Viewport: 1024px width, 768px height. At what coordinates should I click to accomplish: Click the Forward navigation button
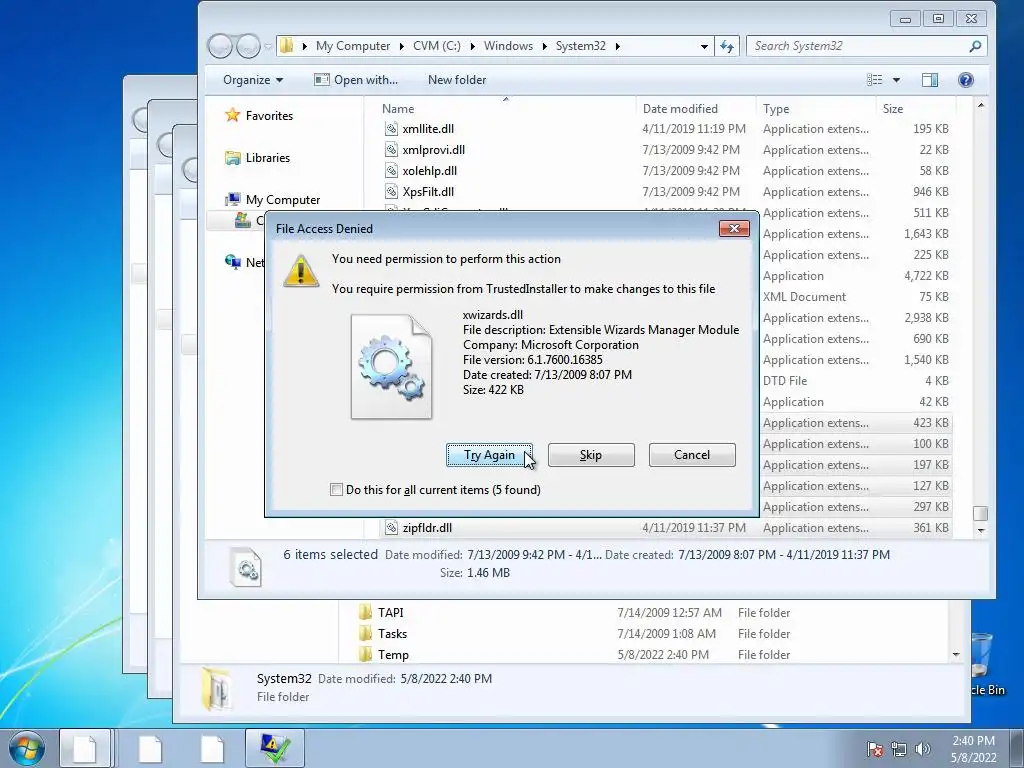[248, 46]
